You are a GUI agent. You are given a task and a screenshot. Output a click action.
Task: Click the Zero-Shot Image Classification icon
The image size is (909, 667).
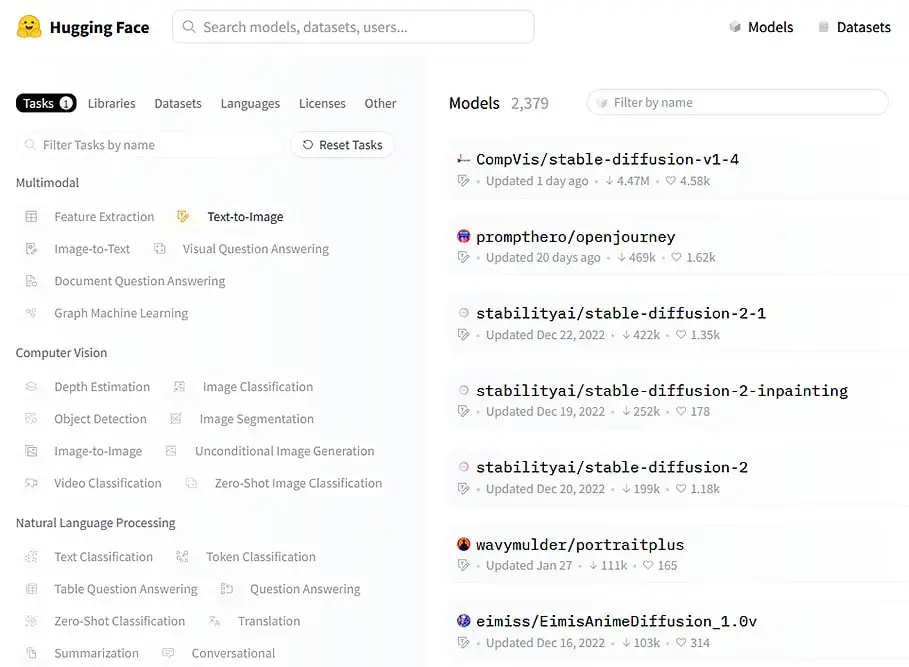click(x=191, y=483)
